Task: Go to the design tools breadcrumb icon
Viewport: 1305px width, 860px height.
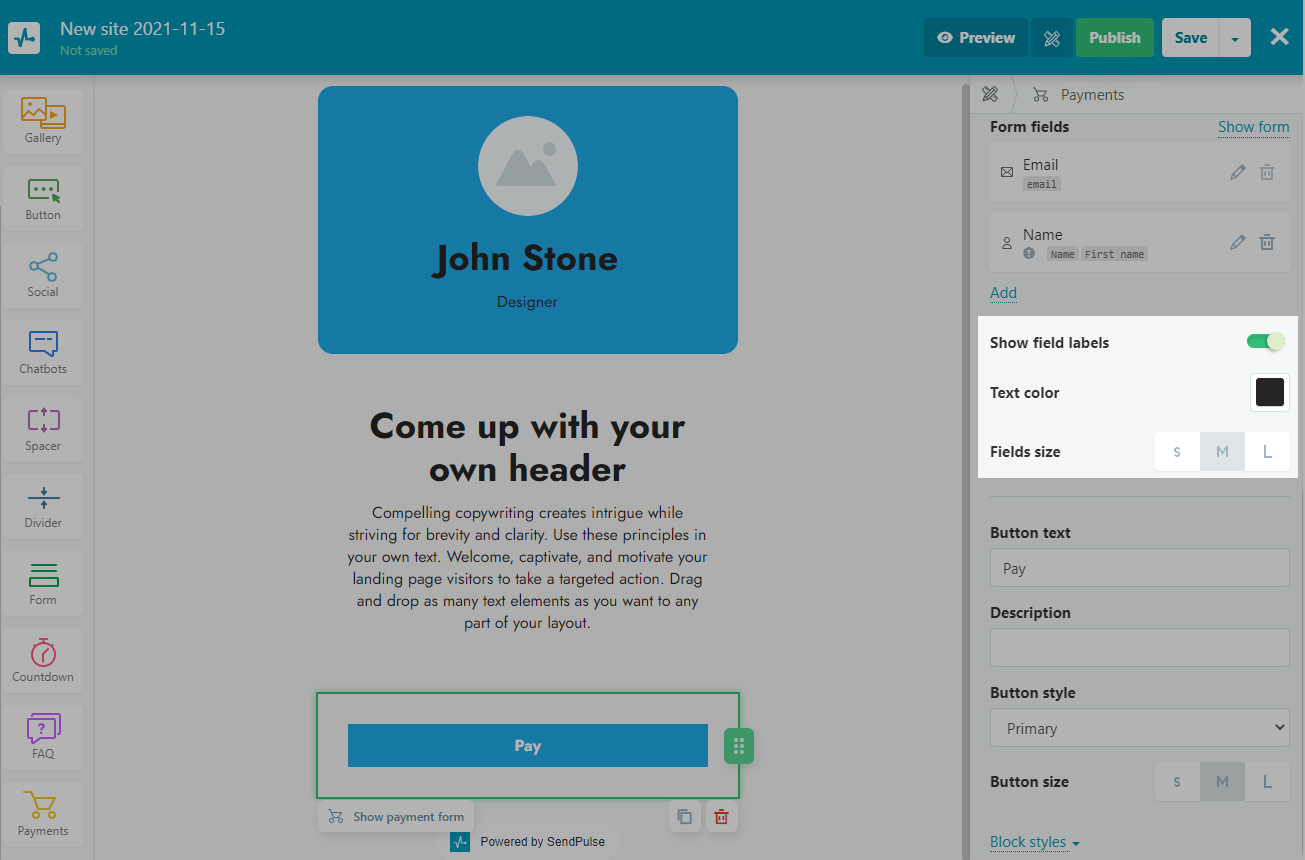Action: coord(990,95)
